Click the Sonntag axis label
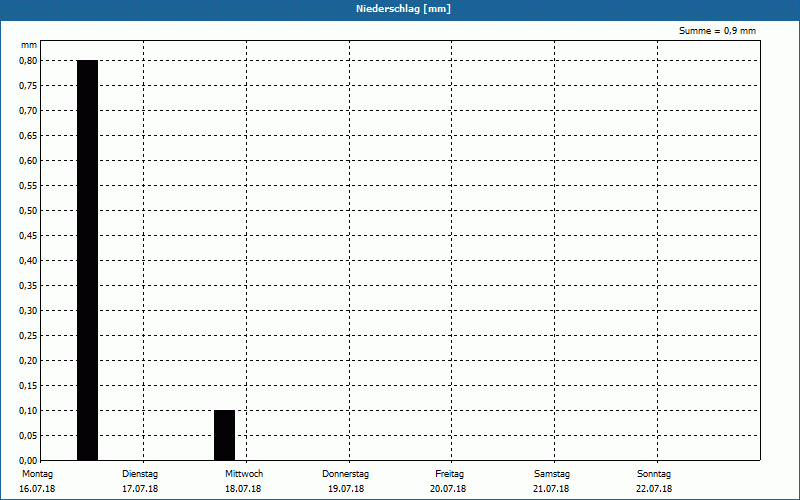Screen dimensions: 800x500 tap(654, 474)
